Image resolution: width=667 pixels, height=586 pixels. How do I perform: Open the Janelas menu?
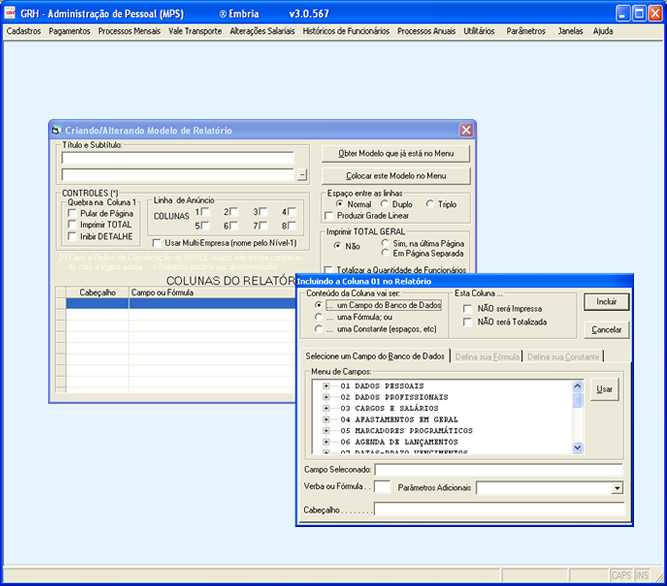point(570,31)
